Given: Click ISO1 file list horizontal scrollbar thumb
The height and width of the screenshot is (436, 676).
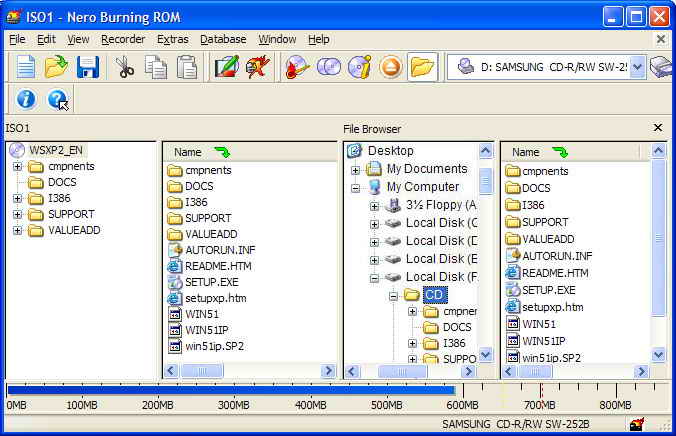Looking at the screenshot, I should click(x=202, y=371).
